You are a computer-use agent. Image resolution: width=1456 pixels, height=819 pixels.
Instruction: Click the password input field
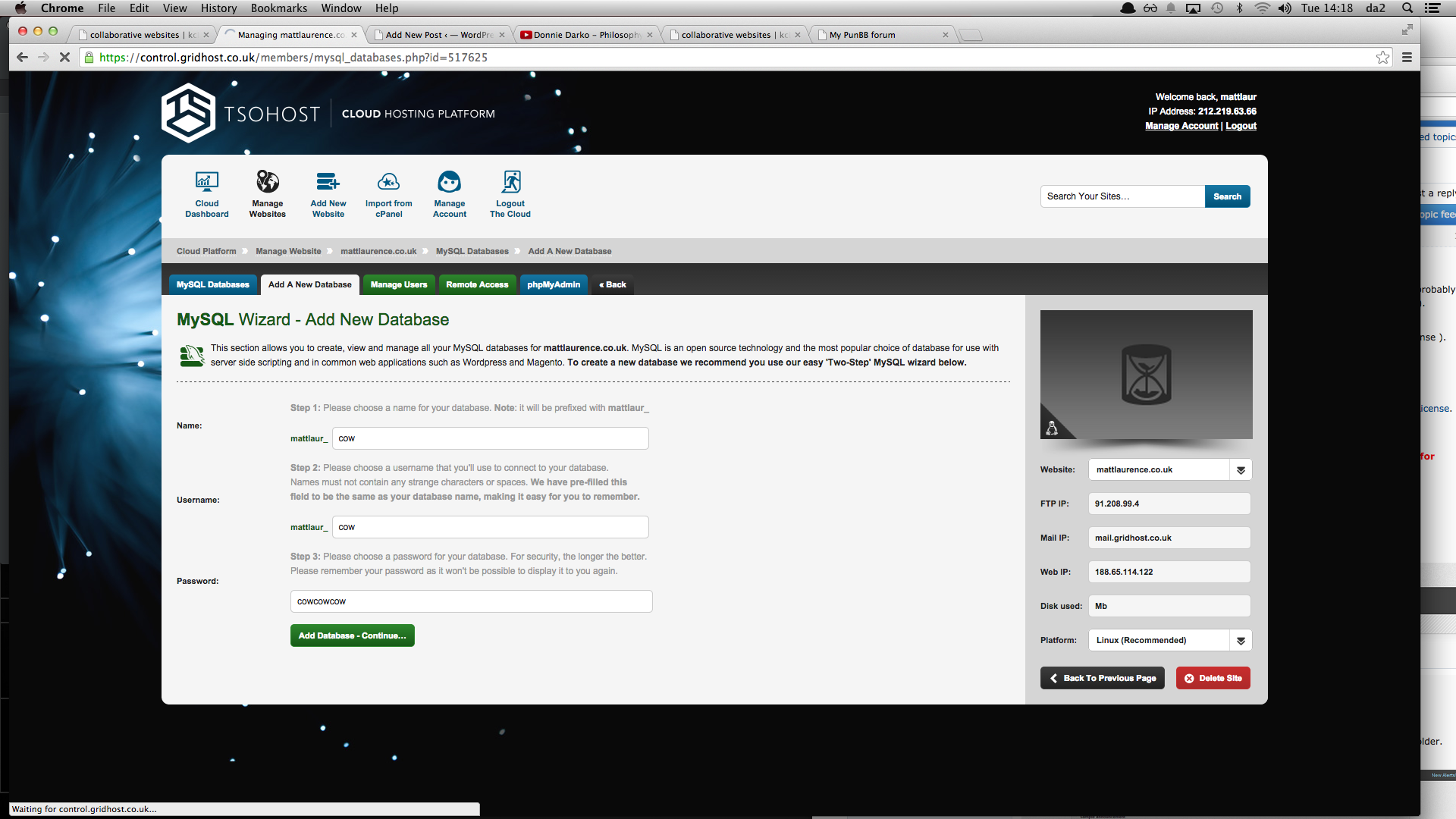[470, 601]
